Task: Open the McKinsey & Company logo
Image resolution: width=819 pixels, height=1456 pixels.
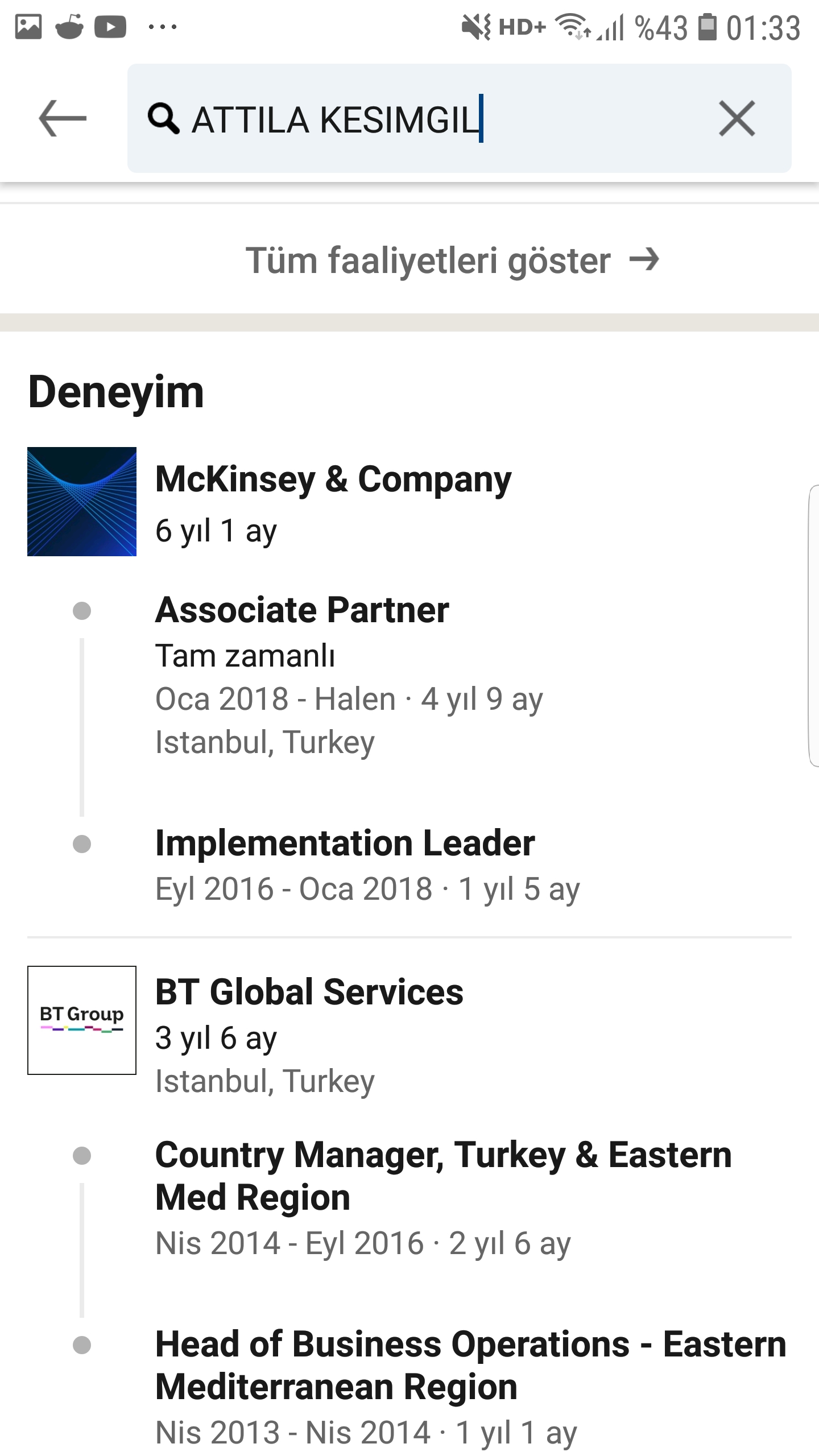Action: [82, 502]
